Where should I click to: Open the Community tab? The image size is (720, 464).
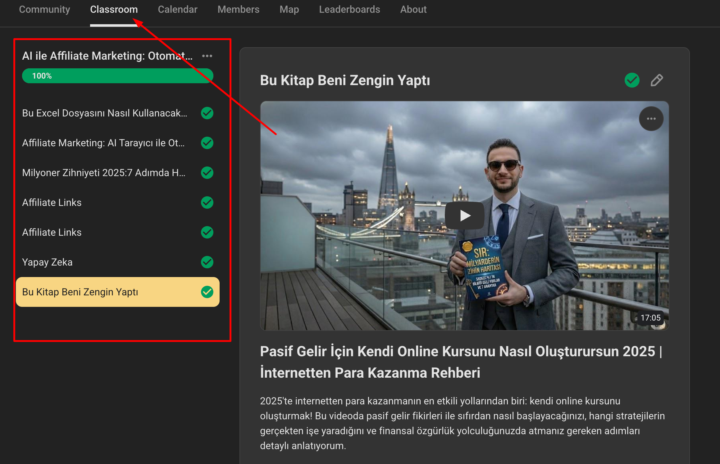(x=44, y=9)
